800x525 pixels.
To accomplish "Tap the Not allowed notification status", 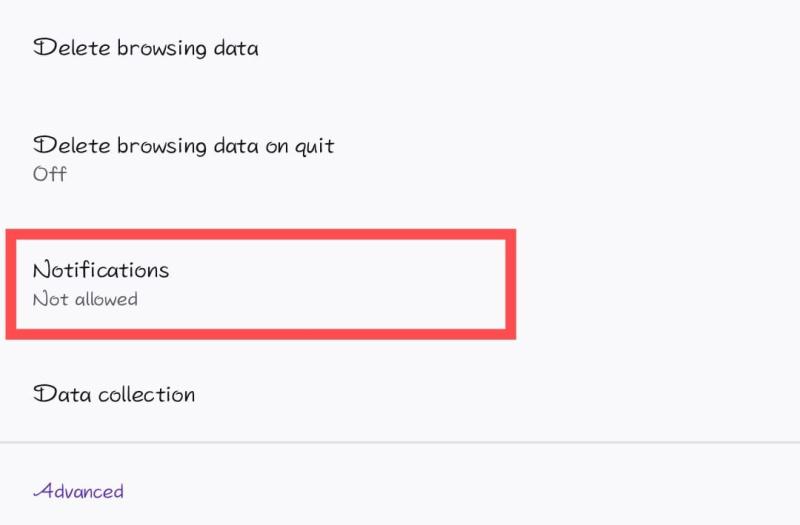I will tap(85, 299).
